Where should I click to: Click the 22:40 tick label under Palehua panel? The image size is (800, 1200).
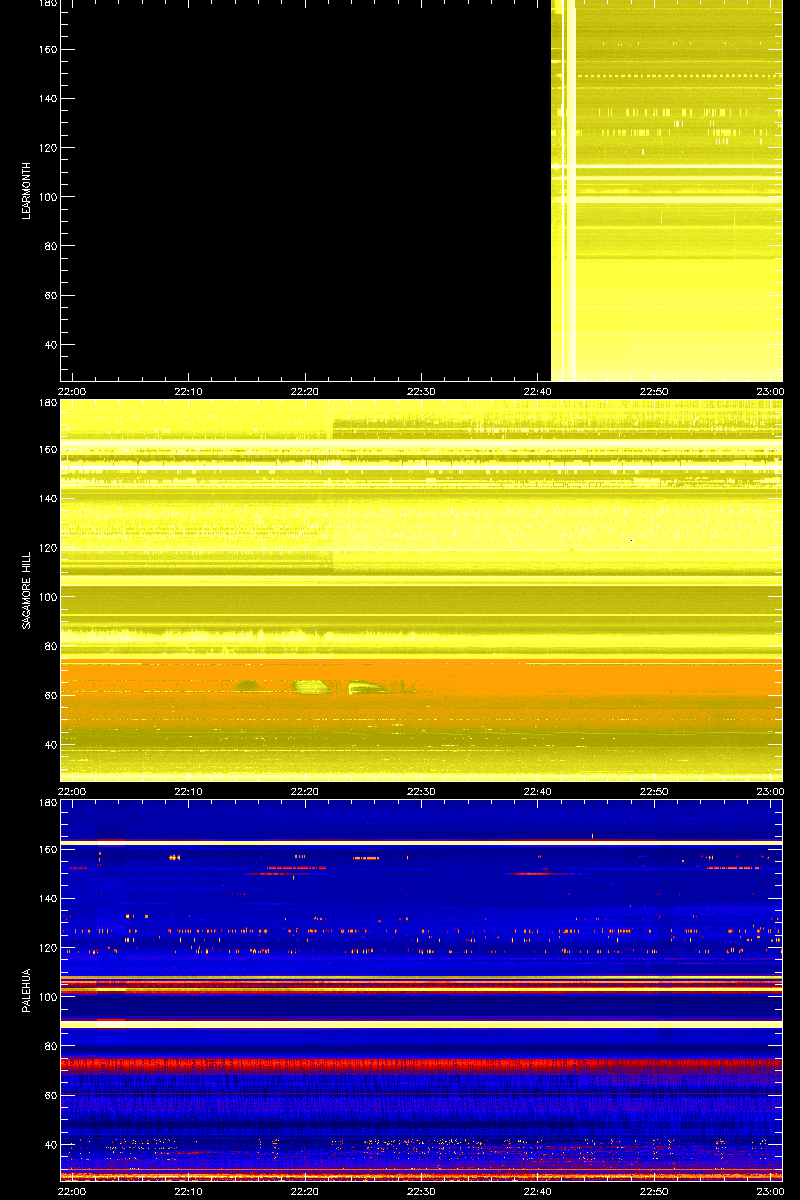pos(538,1191)
